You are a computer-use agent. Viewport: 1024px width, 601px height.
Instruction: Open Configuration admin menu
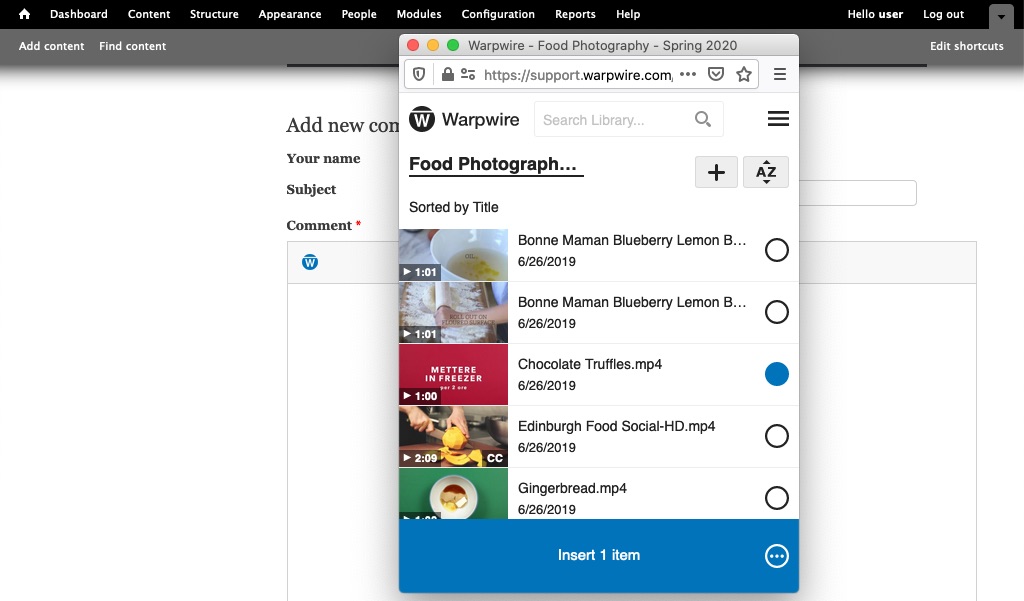(498, 14)
